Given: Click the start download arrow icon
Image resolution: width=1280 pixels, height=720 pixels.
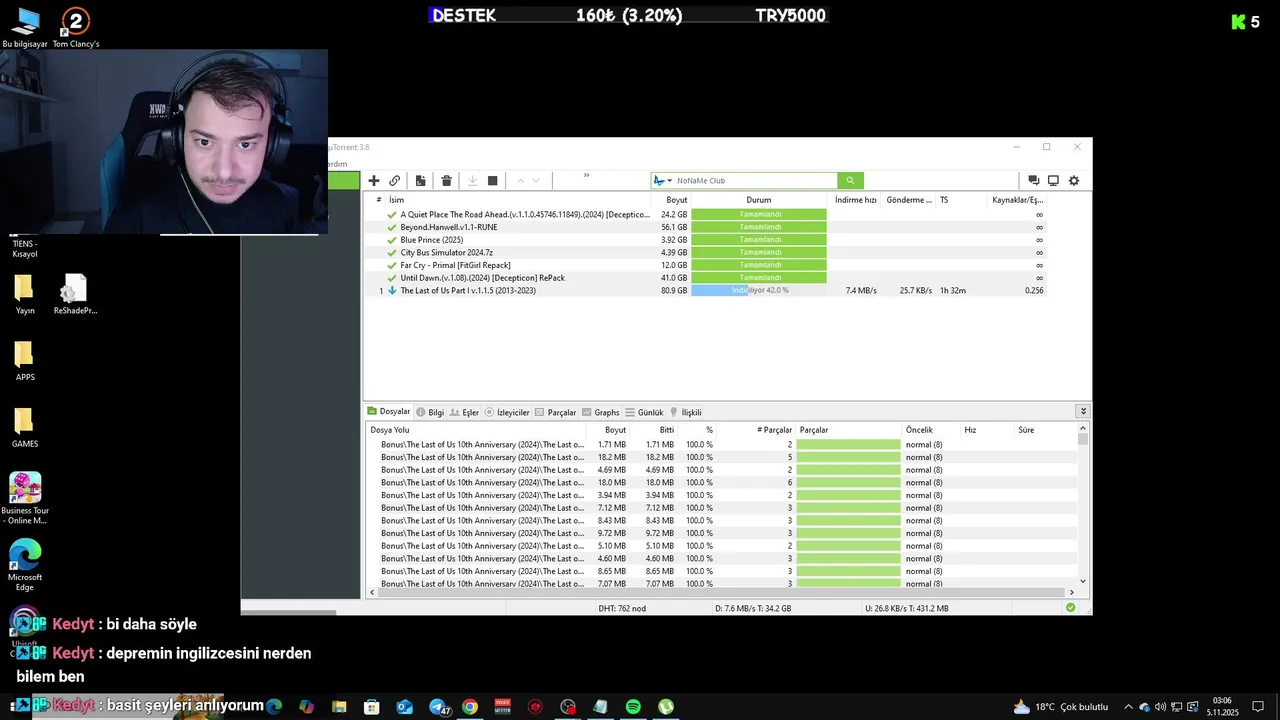Looking at the screenshot, I should [473, 181].
